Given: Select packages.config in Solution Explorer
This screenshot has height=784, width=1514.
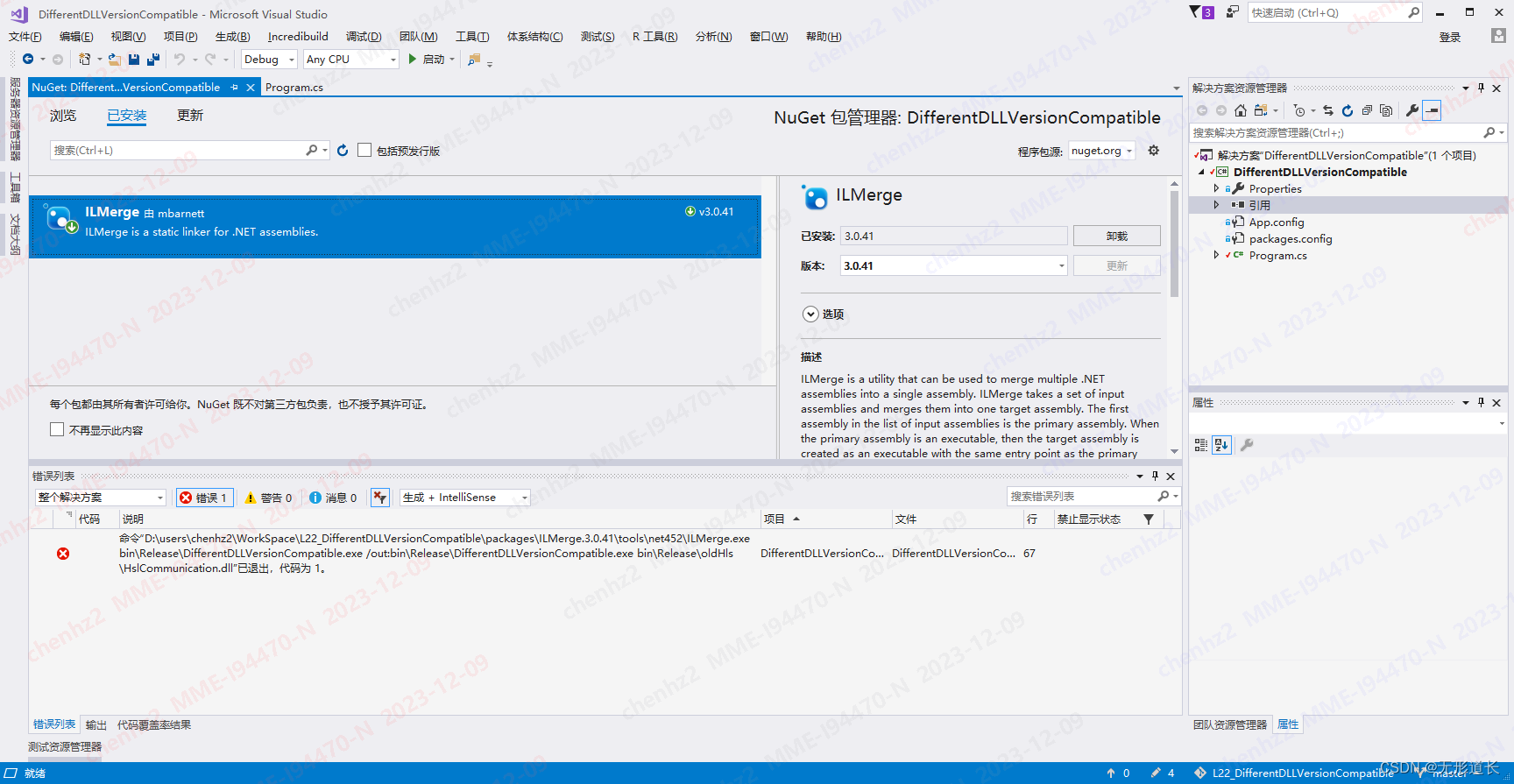Looking at the screenshot, I should click(1291, 238).
